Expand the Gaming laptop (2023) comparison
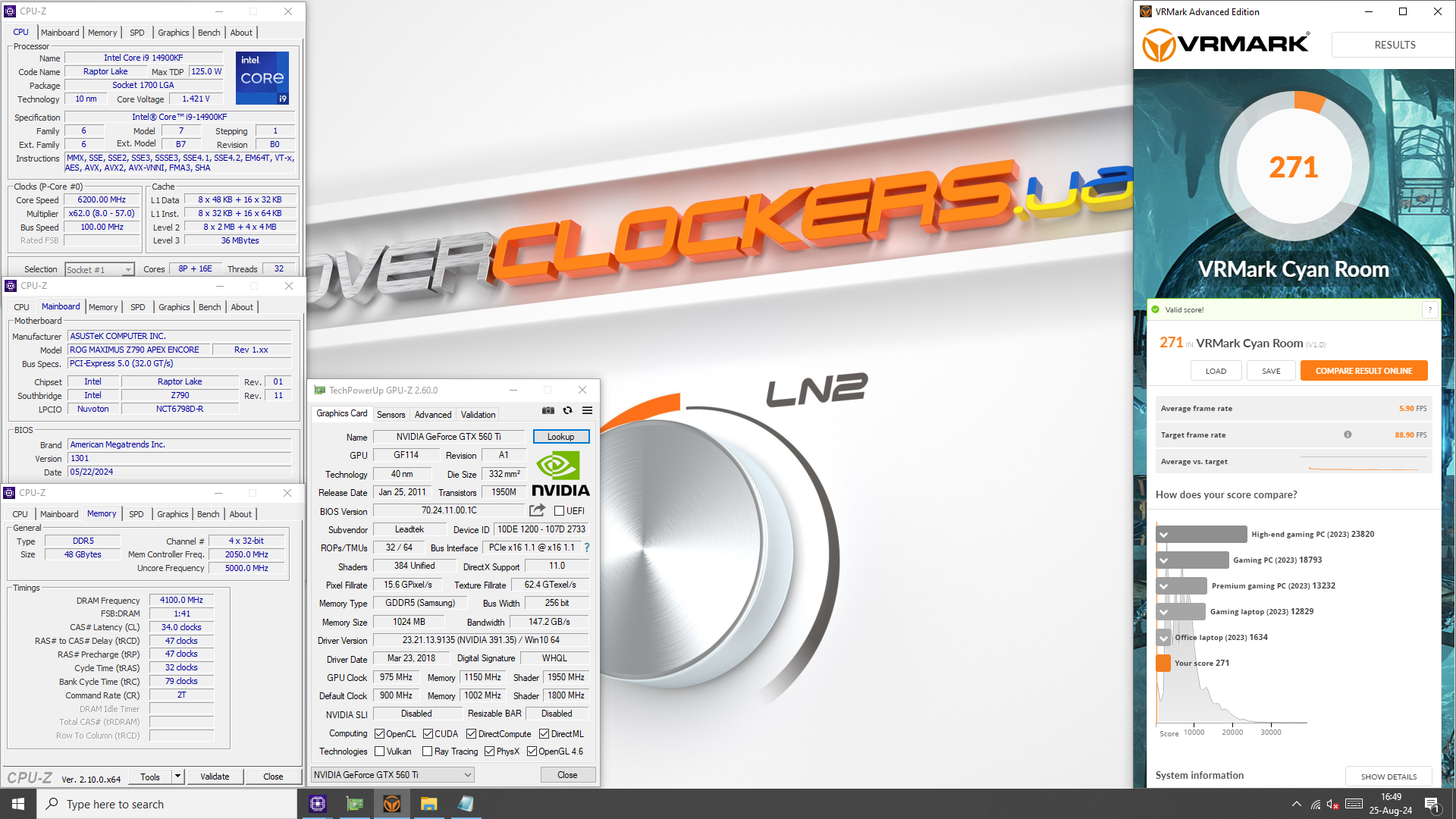 pos(1163,612)
